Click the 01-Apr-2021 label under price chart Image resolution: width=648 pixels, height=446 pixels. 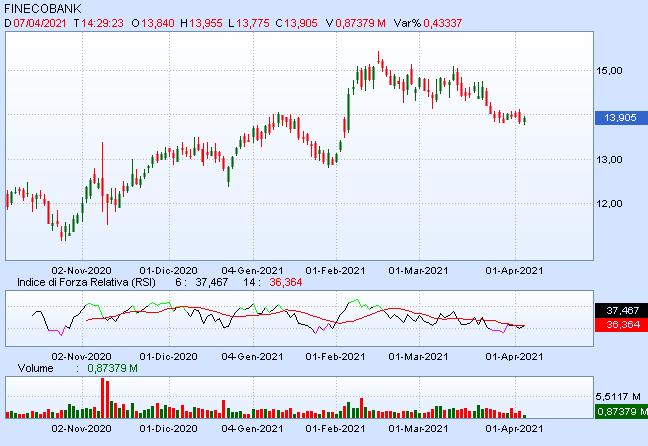(514, 271)
